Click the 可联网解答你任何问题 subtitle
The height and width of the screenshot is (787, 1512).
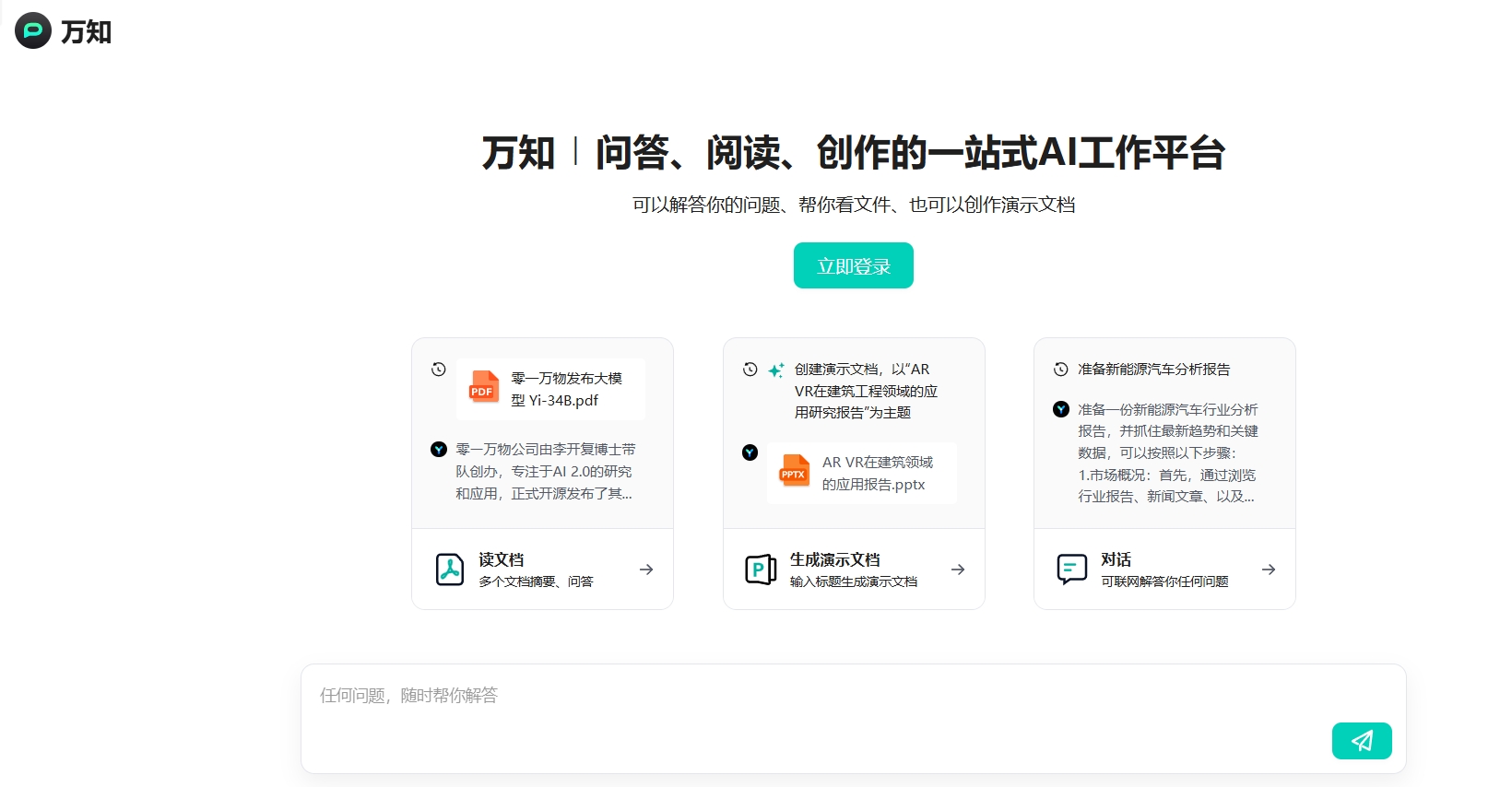pos(1164,581)
